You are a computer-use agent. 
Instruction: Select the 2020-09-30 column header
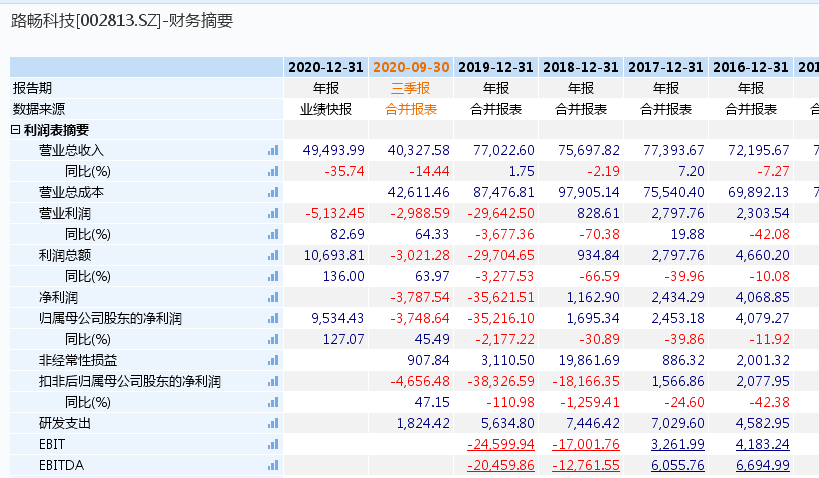coord(411,67)
